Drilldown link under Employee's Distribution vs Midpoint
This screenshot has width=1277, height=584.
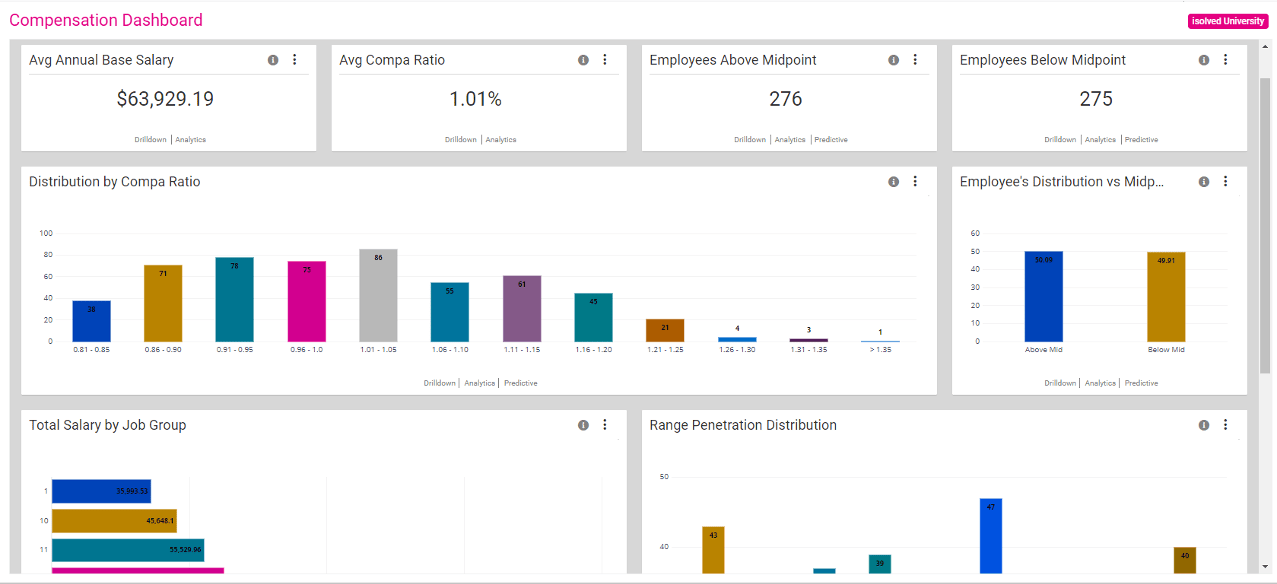(x=1060, y=383)
